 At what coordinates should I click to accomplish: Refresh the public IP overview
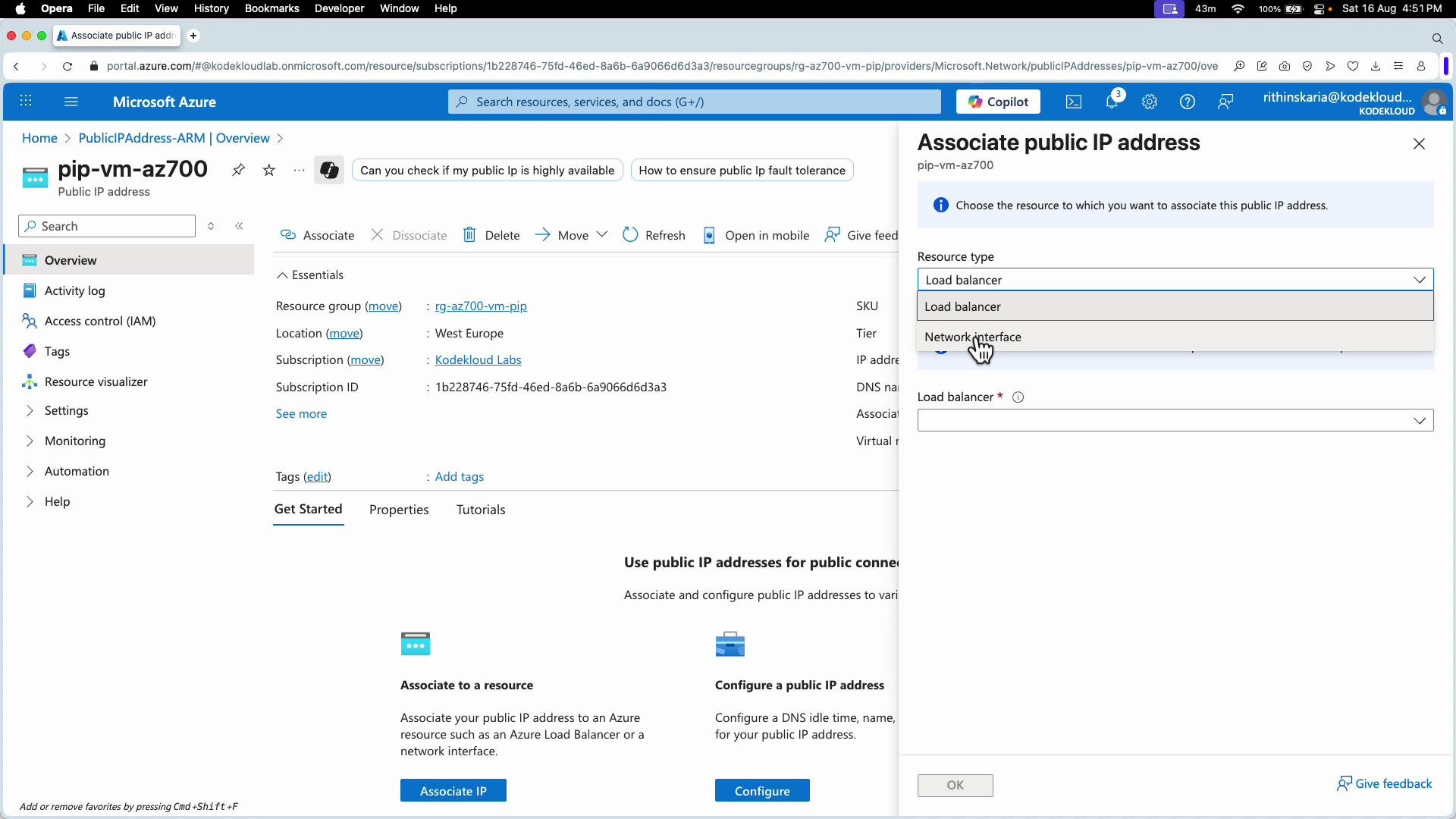click(x=654, y=235)
